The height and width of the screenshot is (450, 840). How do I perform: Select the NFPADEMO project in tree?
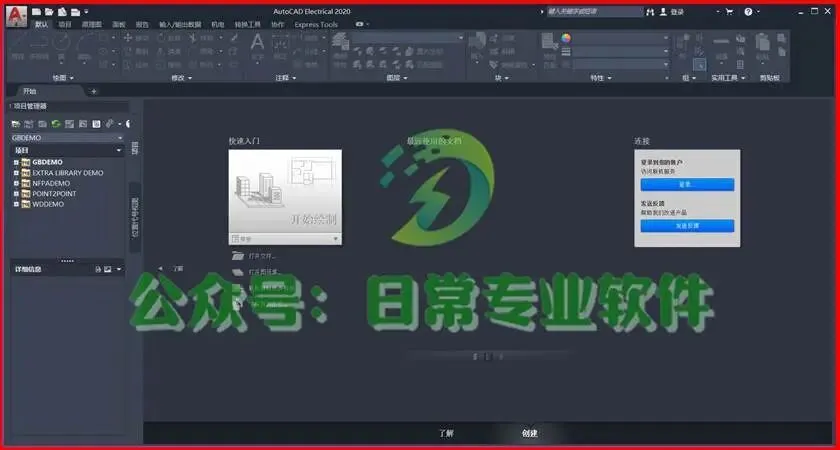pos(51,183)
